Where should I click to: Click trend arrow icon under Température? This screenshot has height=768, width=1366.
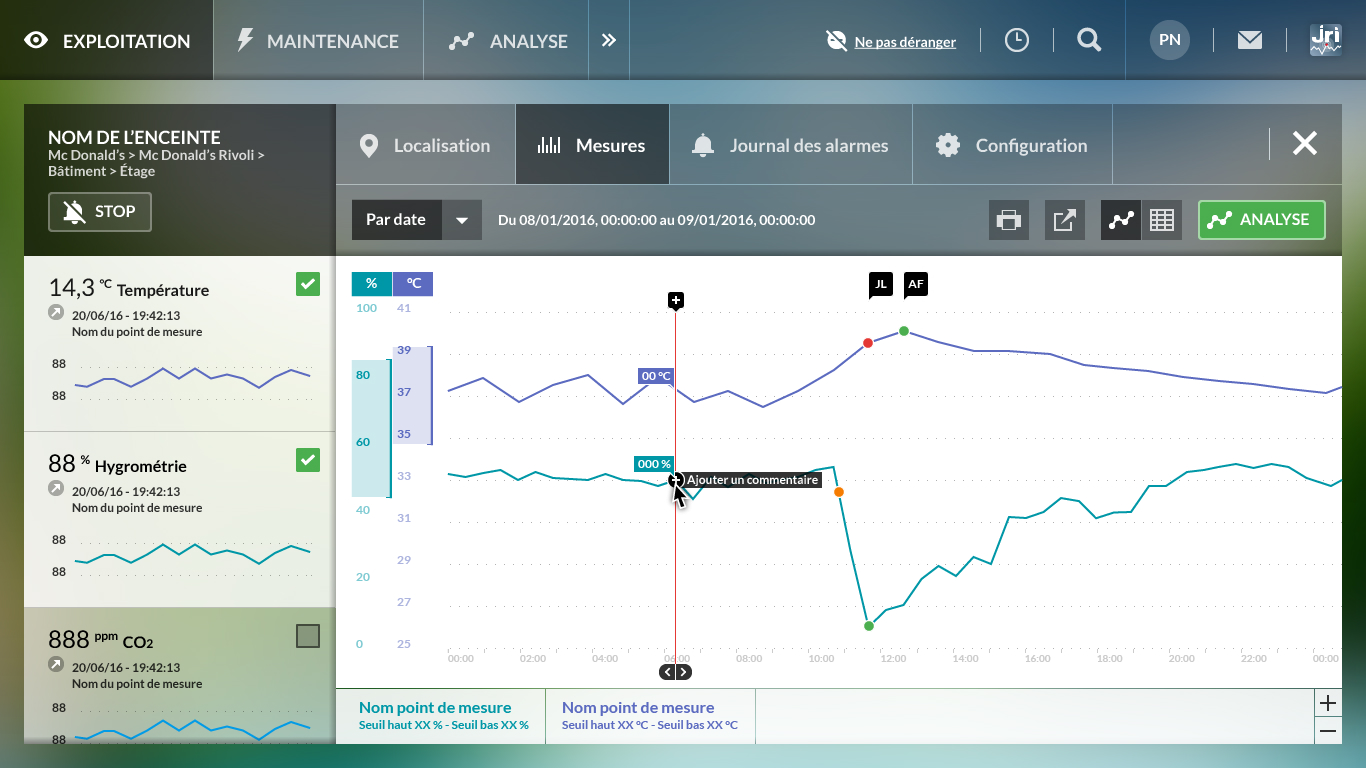pos(56,314)
